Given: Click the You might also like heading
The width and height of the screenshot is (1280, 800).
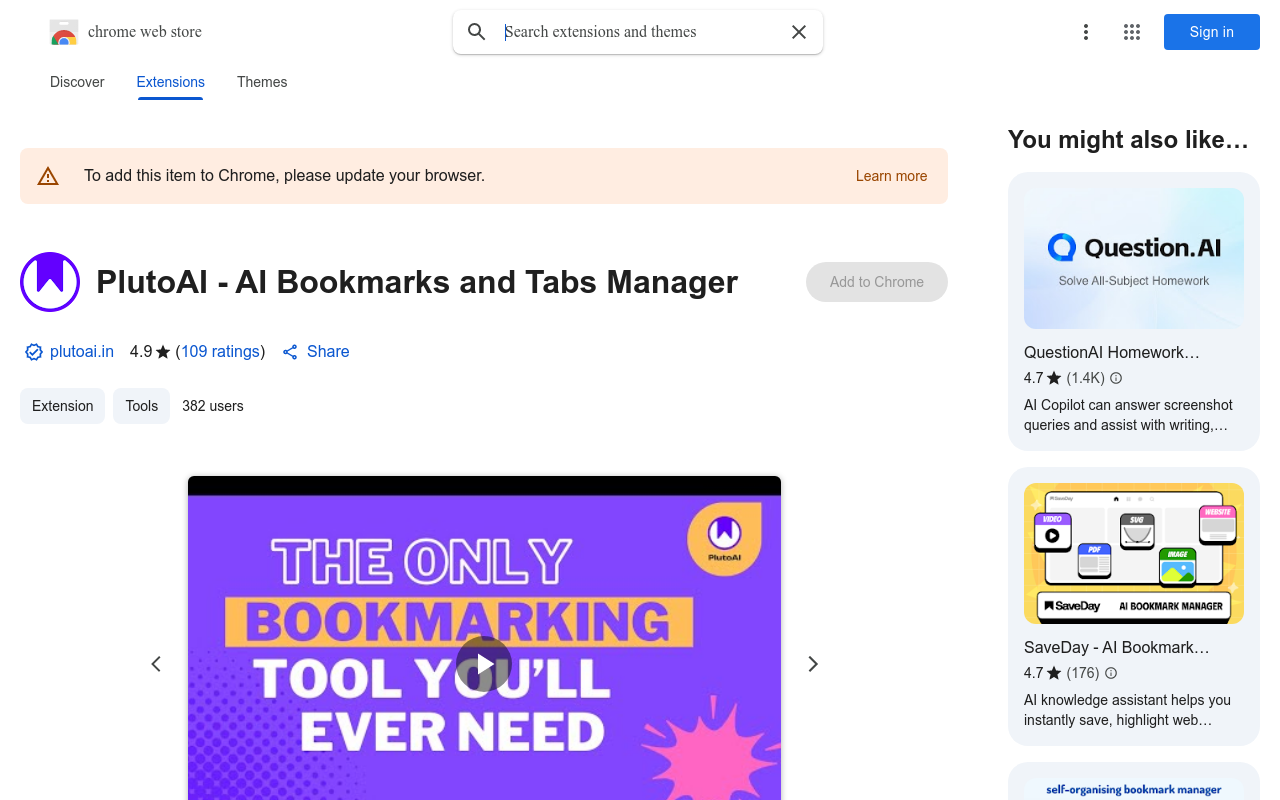Looking at the screenshot, I should [x=1129, y=140].
